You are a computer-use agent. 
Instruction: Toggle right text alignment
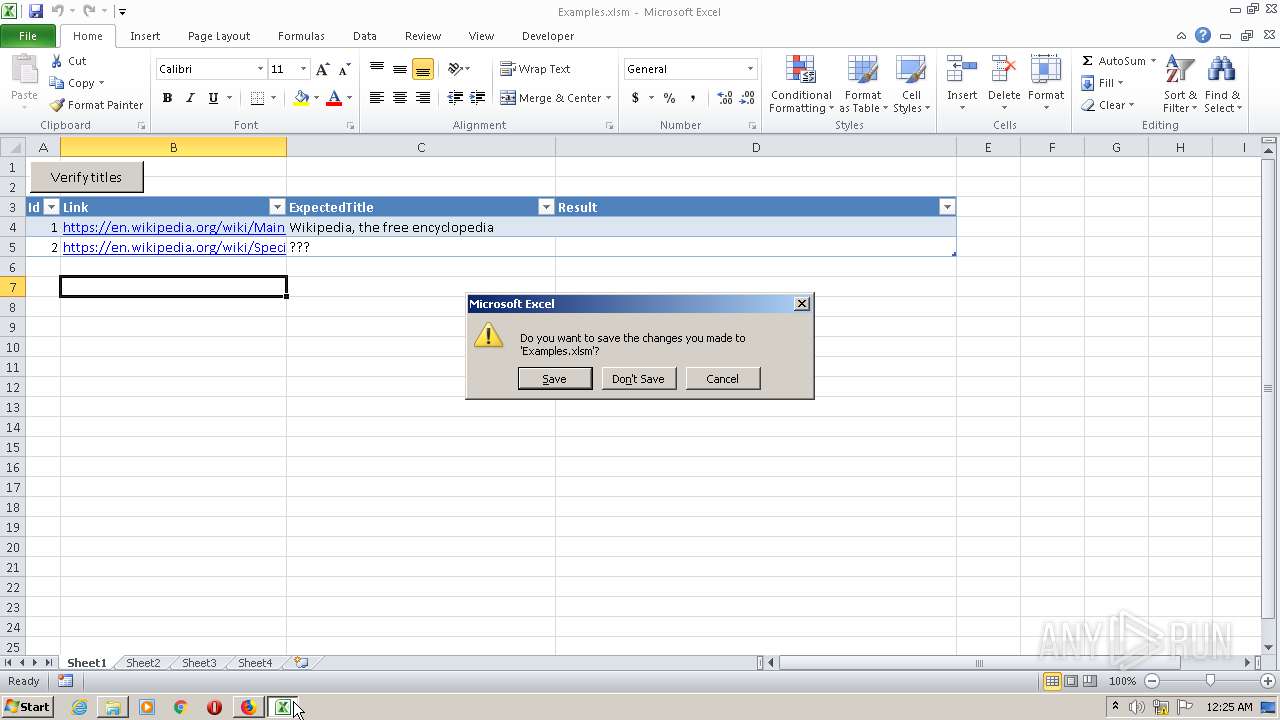coord(423,98)
